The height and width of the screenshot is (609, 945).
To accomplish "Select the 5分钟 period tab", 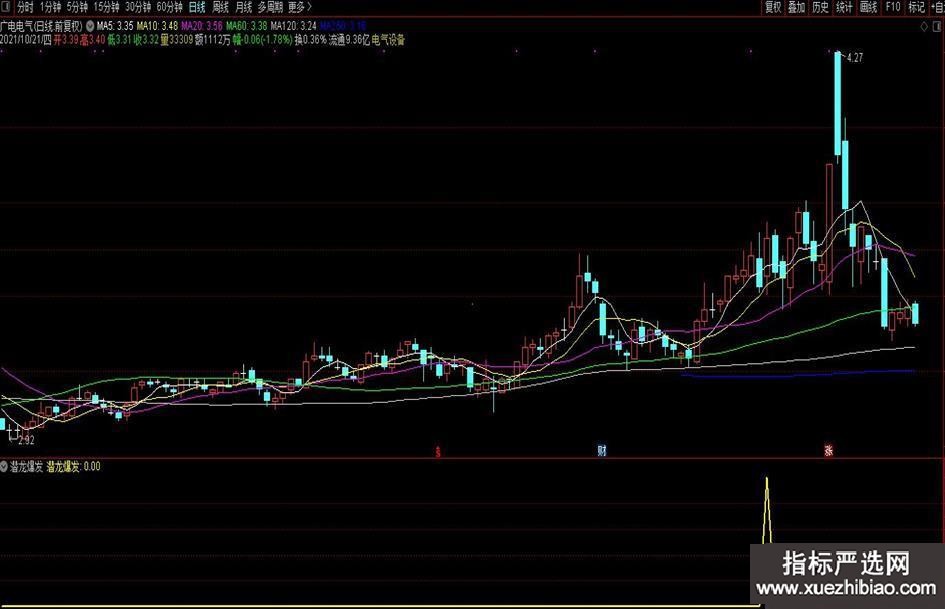I will click(x=77, y=7).
